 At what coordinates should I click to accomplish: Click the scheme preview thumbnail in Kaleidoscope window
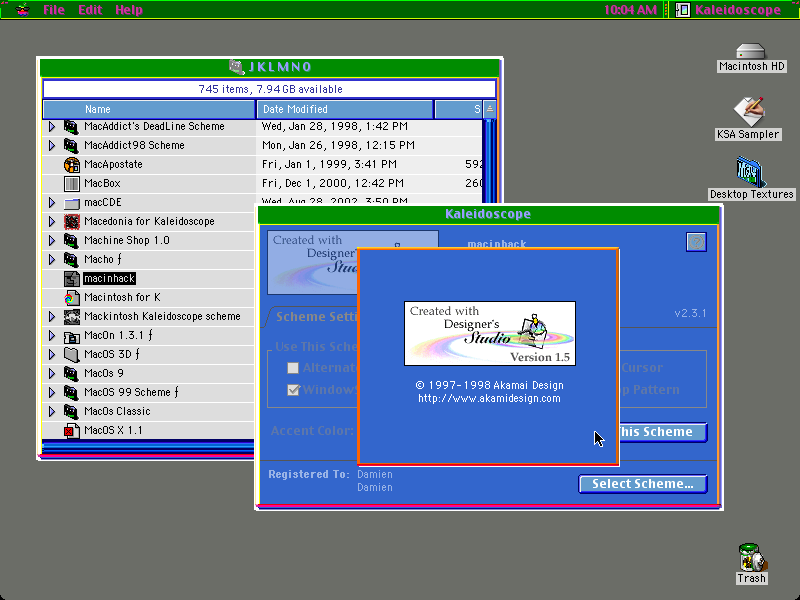pos(312,262)
